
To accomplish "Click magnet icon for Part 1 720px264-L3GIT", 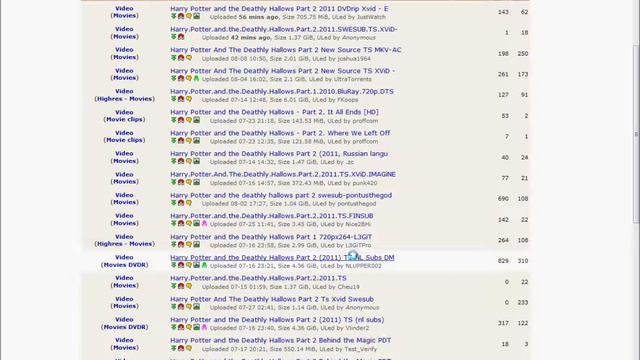I will pos(181,244).
